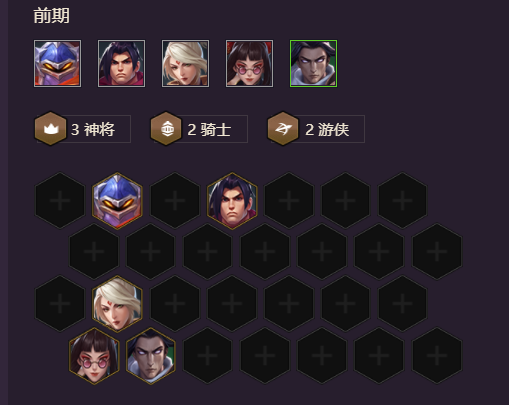Select blonde woman hex on third board row
Viewport: 509px width, 405px height.
pyautogui.click(x=117, y=304)
